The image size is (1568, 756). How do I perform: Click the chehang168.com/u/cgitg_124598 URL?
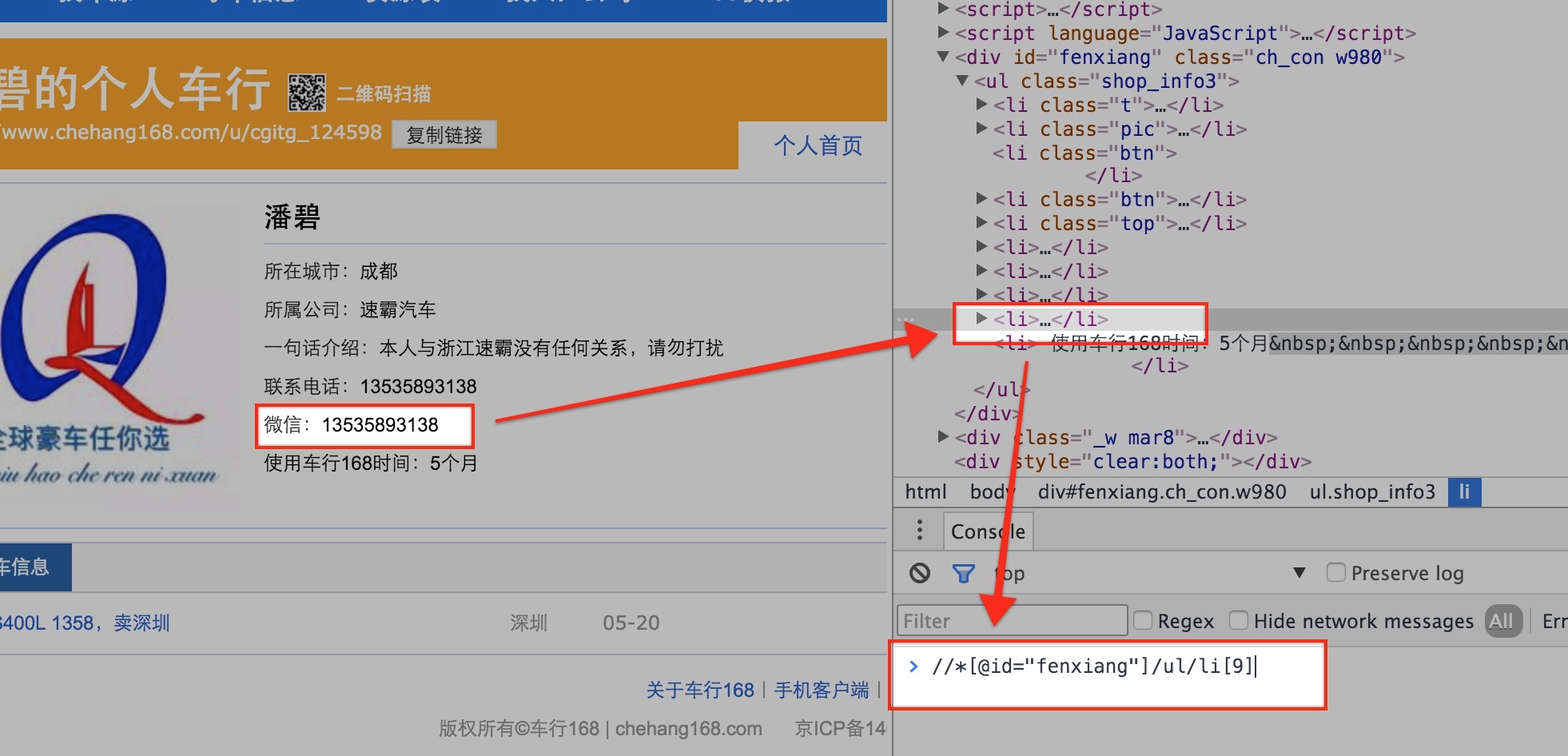(191, 132)
